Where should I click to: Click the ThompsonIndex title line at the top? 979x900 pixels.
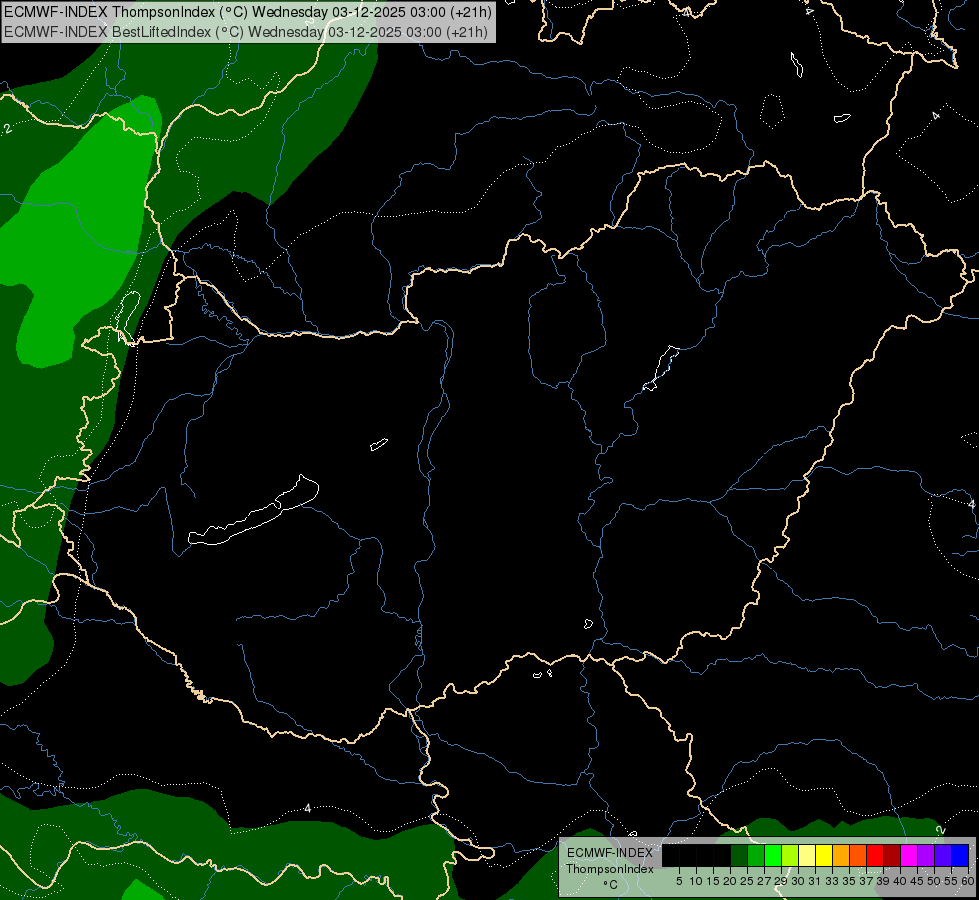point(248,12)
